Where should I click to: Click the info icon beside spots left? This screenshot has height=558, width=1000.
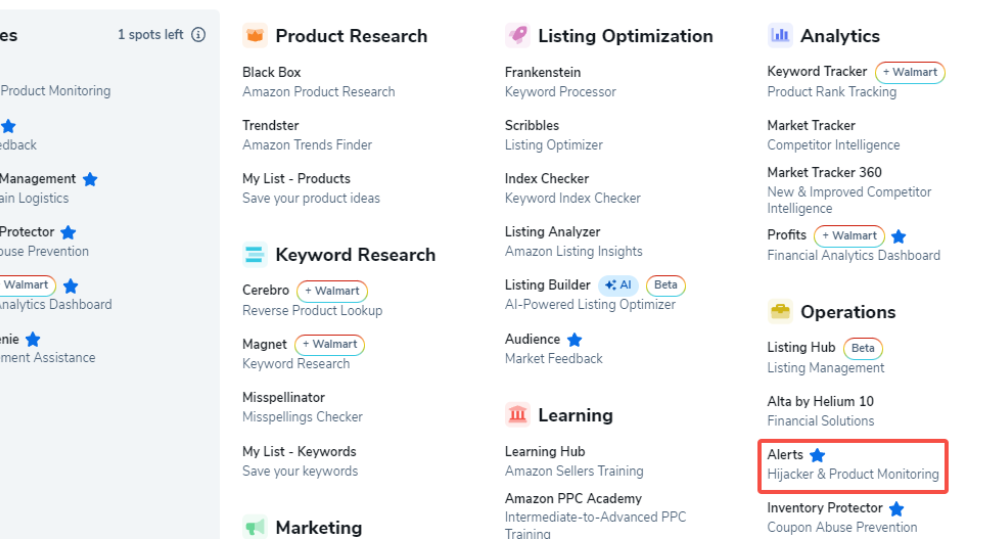[x=198, y=35]
